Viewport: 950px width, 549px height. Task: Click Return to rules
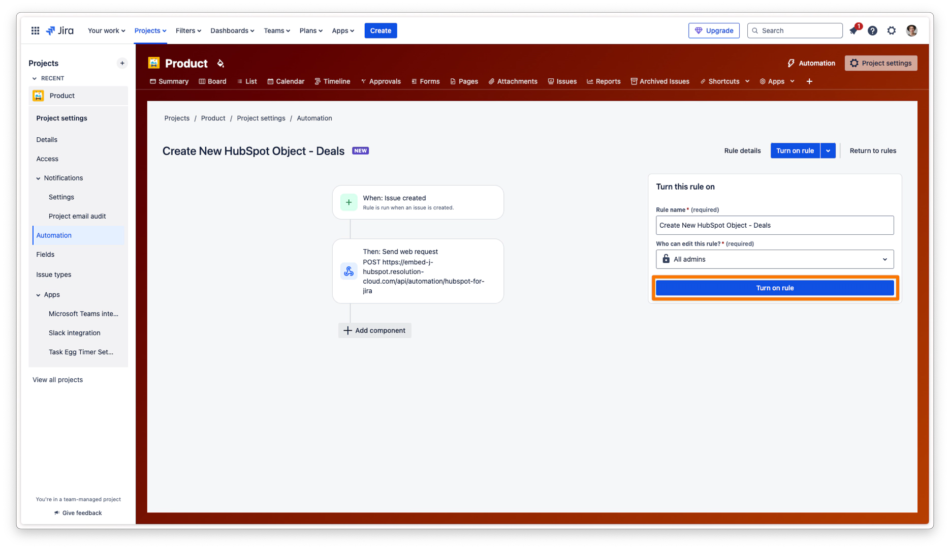click(x=872, y=151)
